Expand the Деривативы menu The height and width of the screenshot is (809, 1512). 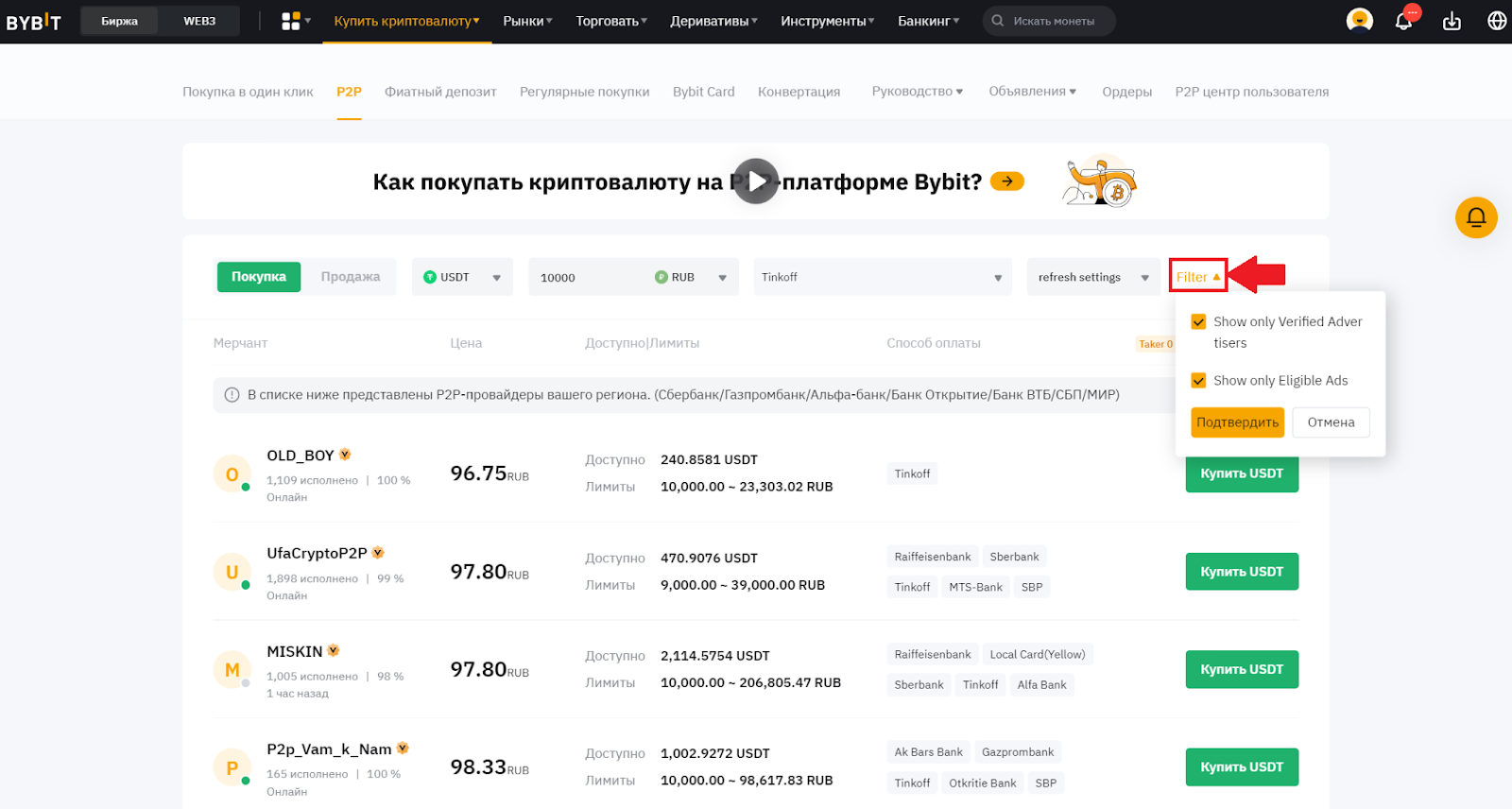714,21
